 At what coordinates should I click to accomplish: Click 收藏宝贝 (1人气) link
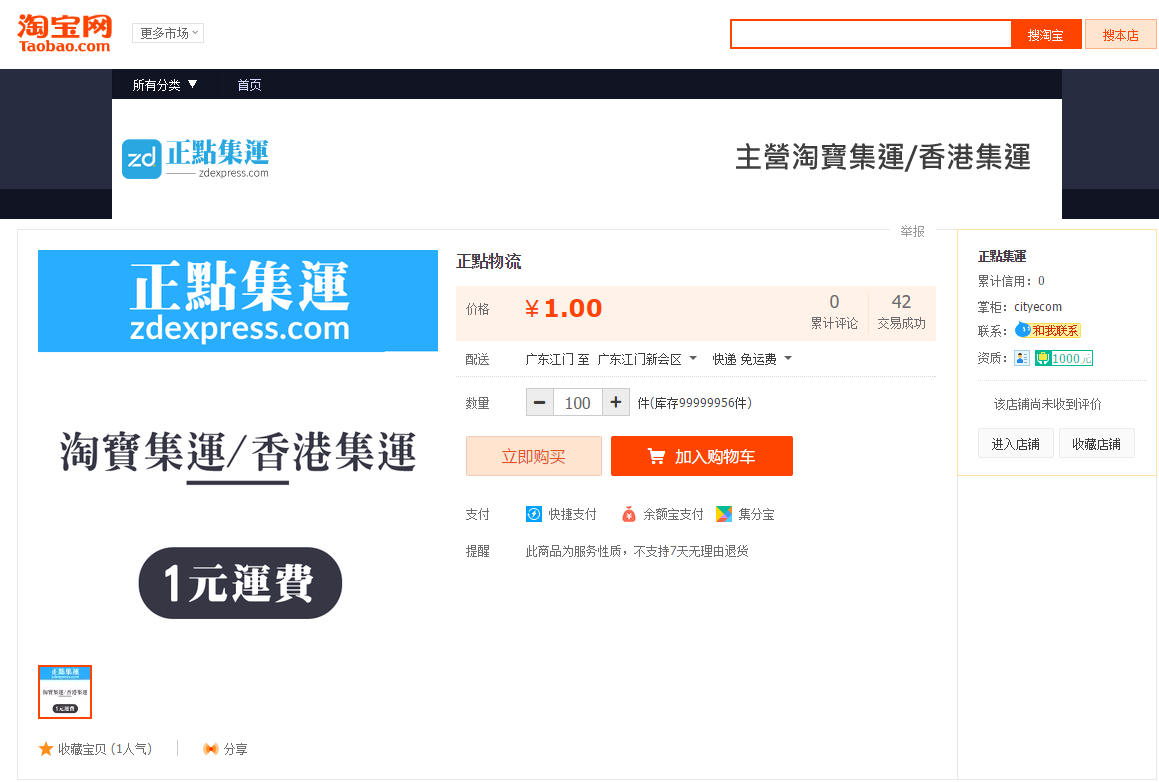click(x=105, y=749)
